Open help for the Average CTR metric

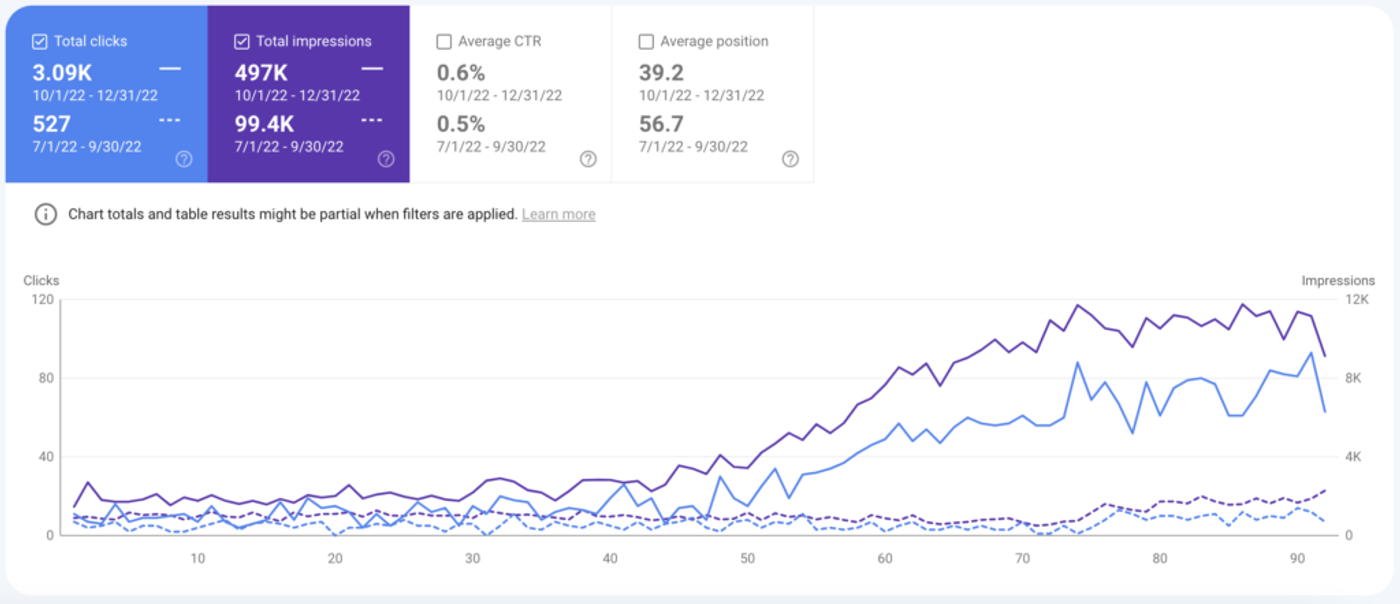click(x=588, y=158)
